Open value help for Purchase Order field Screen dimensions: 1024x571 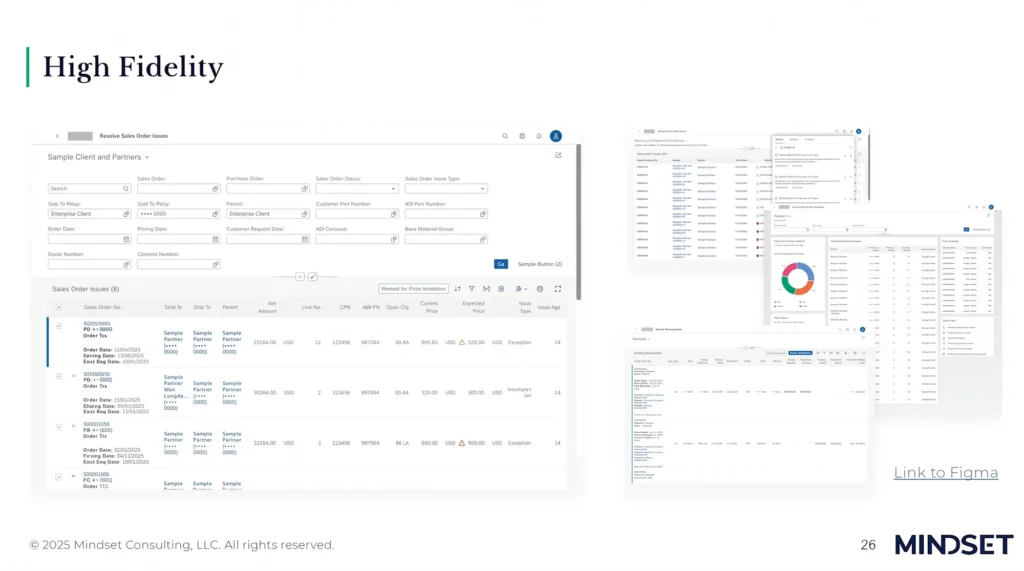[304, 189]
